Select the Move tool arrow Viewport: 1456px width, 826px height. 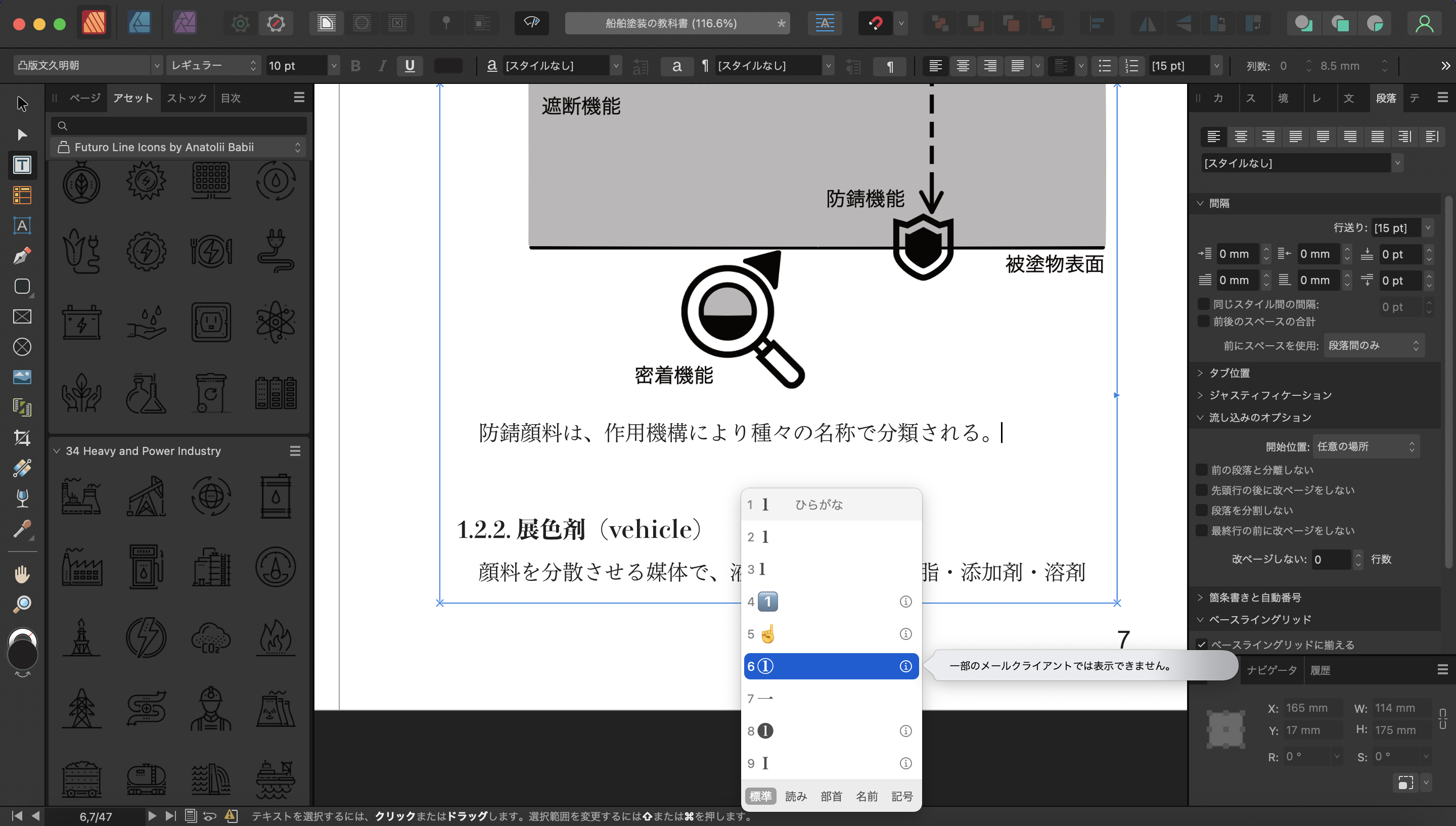click(22, 104)
